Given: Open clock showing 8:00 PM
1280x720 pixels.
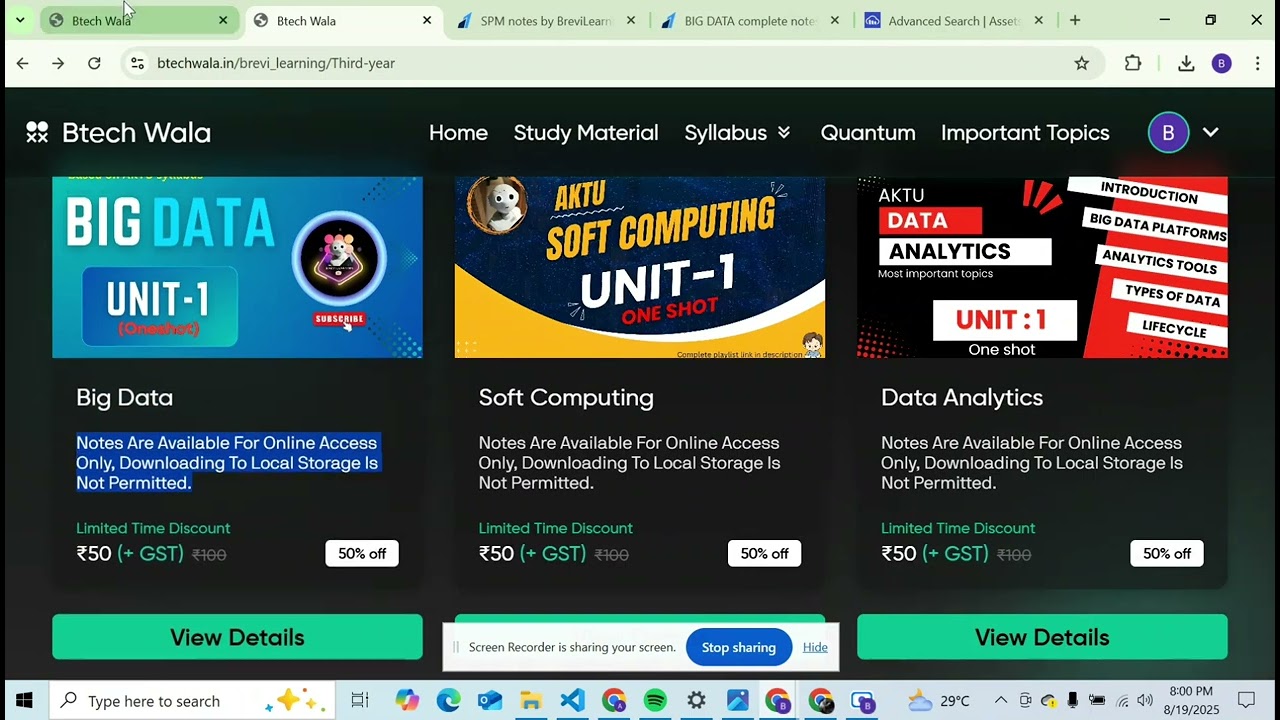Looking at the screenshot, I should (1190, 701).
